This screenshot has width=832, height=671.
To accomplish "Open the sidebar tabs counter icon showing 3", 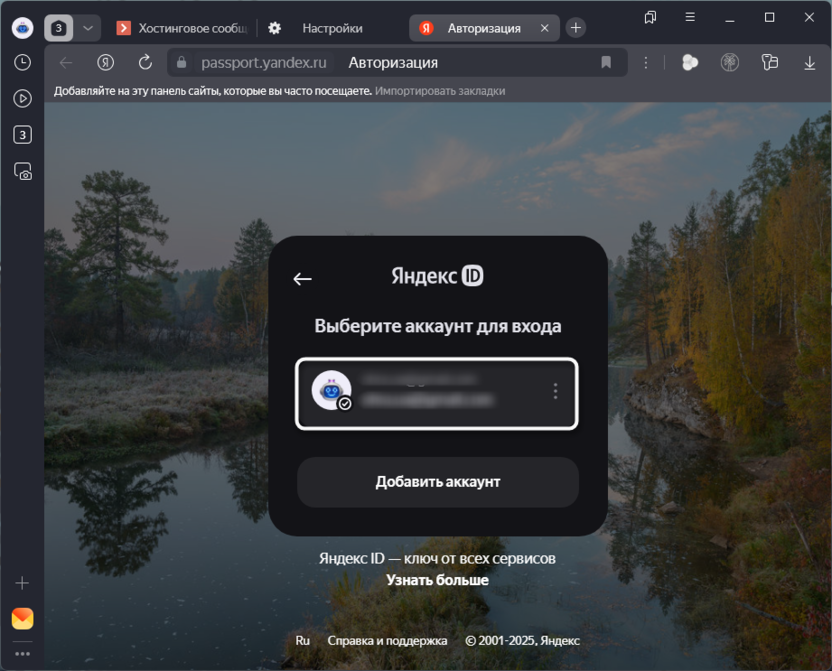I will point(22,135).
